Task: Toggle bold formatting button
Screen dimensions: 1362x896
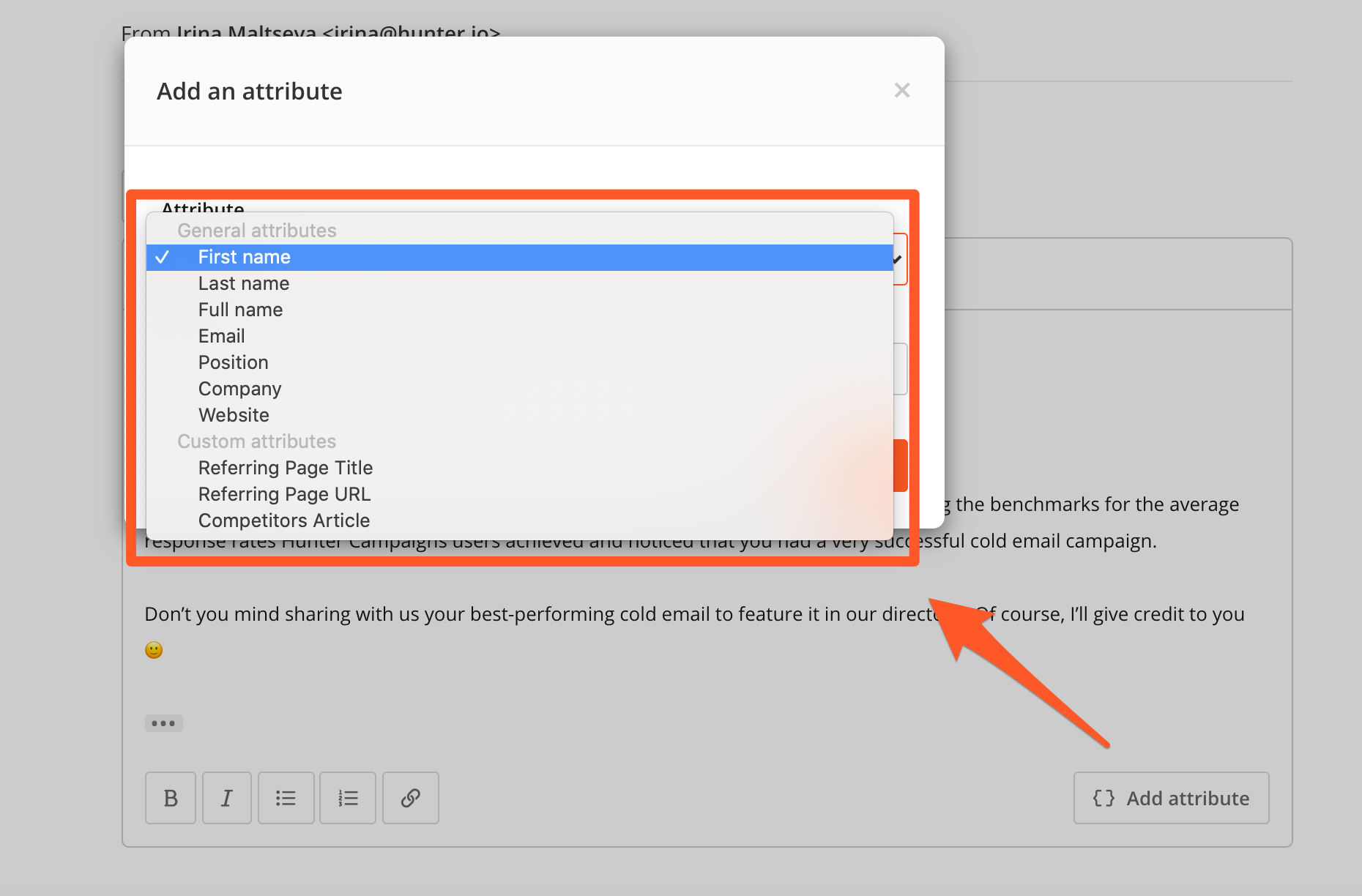Action: coord(171,798)
